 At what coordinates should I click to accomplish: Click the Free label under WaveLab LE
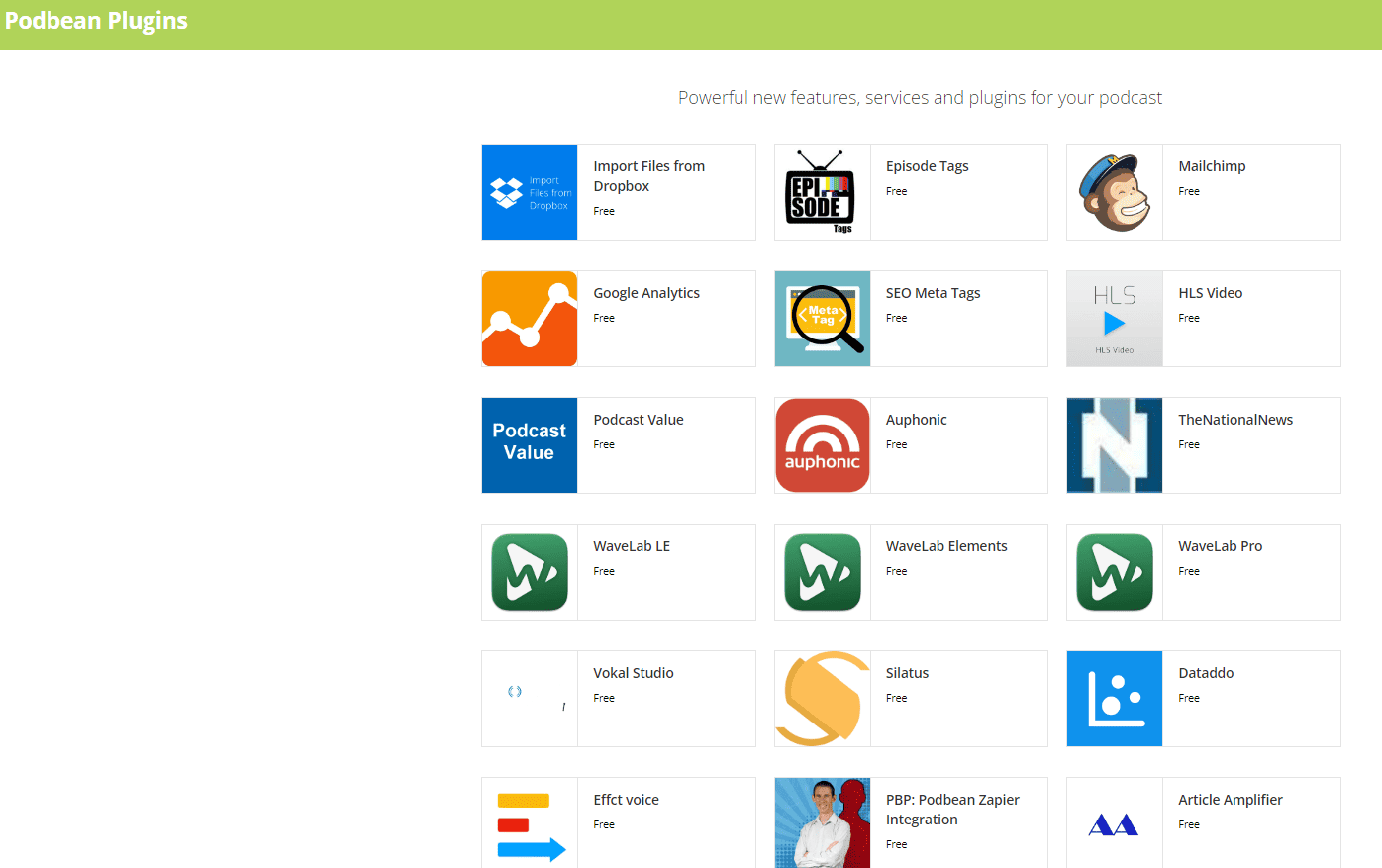pyautogui.click(x=604, y=571)
